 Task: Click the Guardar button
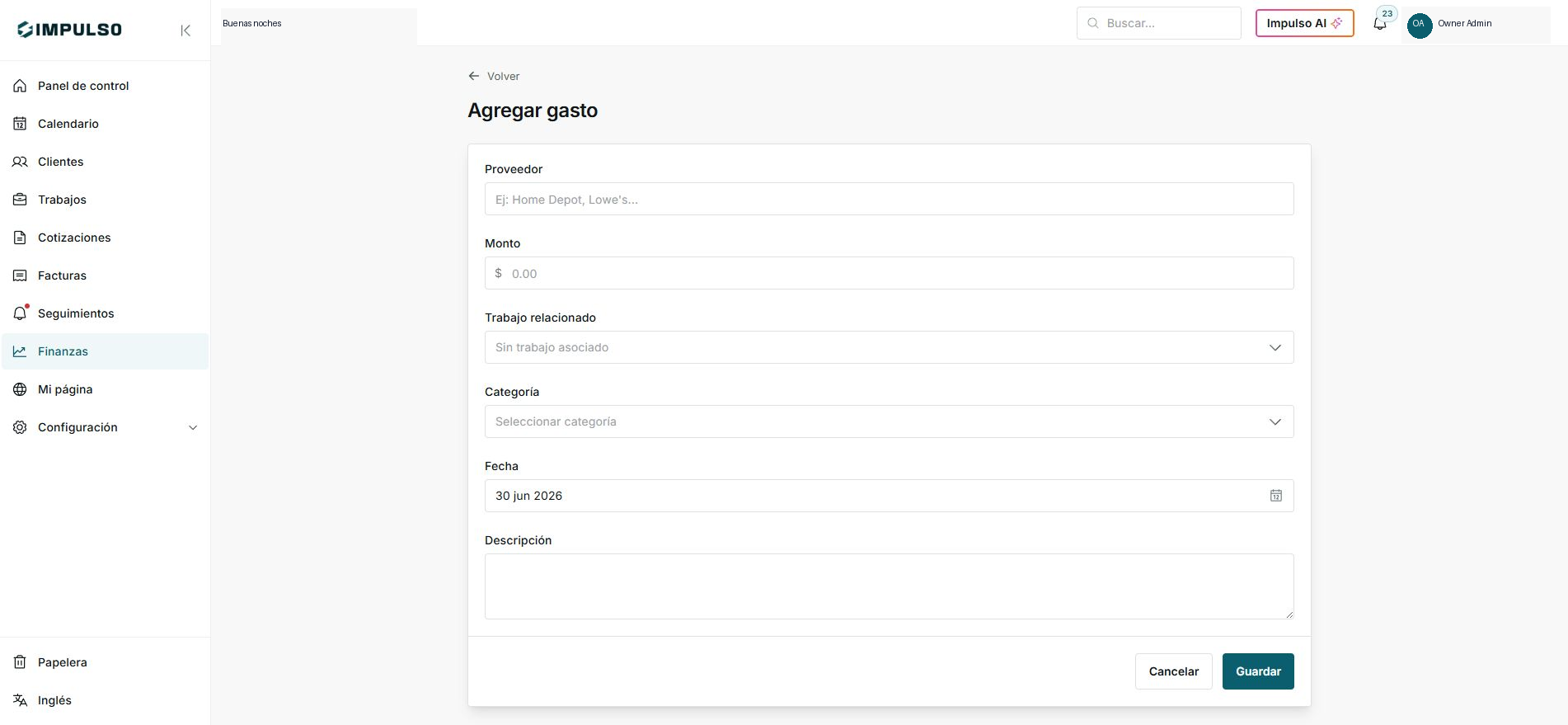(1258, 671)
